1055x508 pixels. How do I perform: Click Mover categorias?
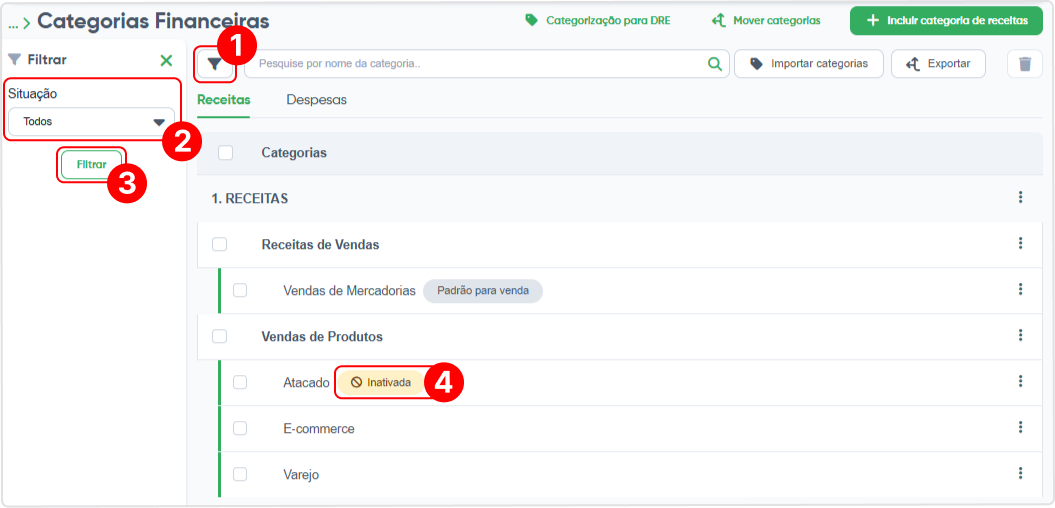(766, 20)
